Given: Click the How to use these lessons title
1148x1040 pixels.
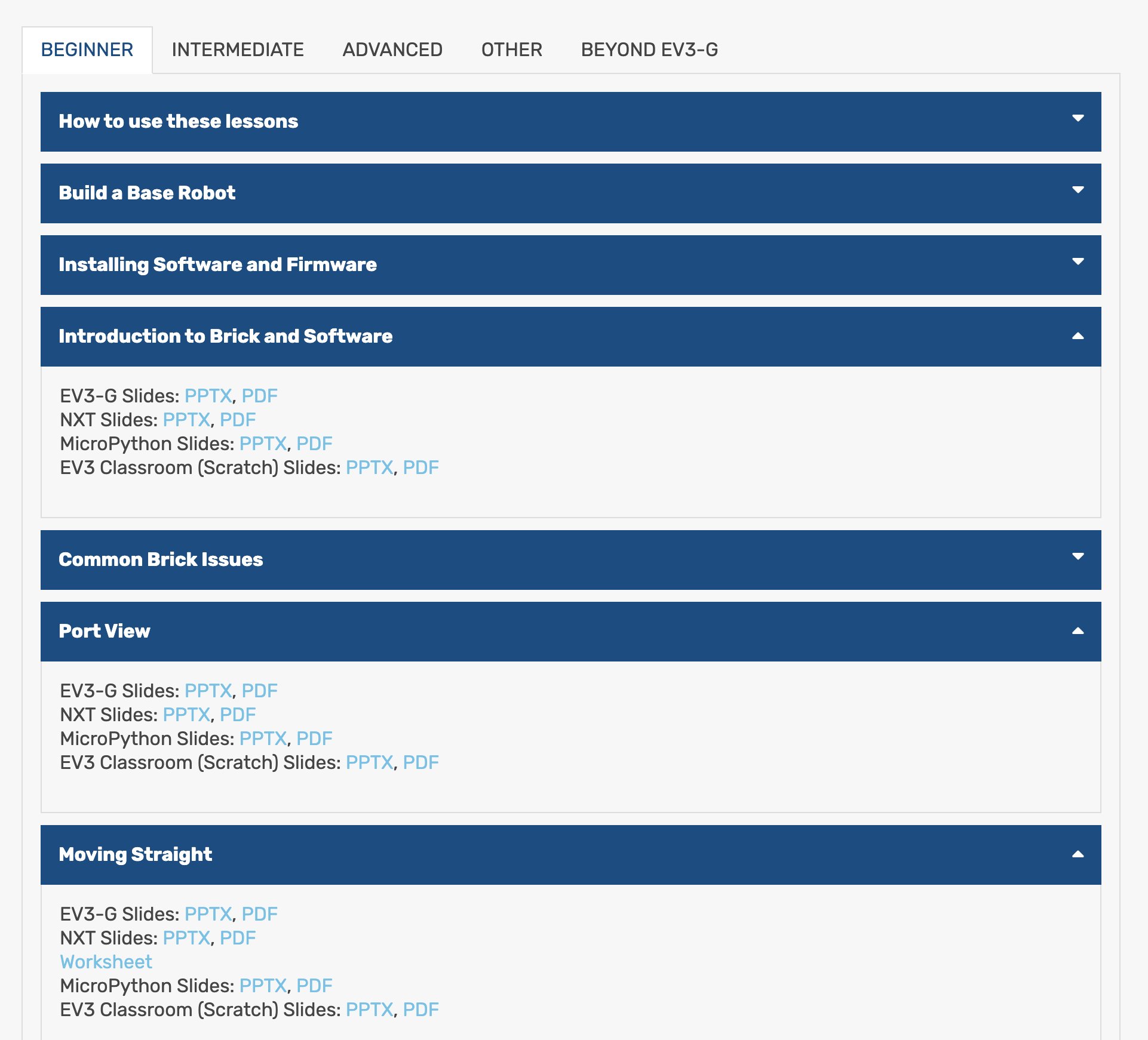Looking at the screenshot, I should [179, 121].
